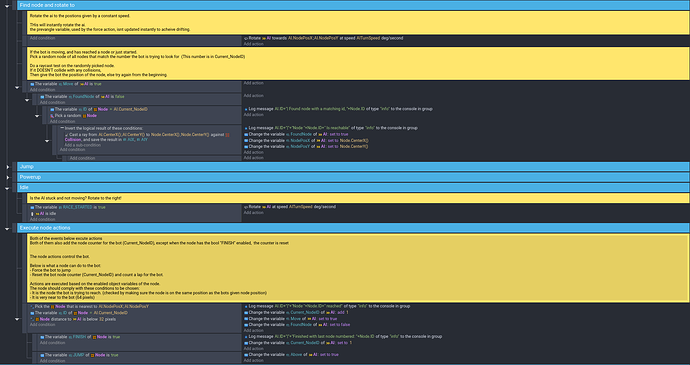Collapse the 'Pick the Node that is nearest' event

(x=17, y=319)
